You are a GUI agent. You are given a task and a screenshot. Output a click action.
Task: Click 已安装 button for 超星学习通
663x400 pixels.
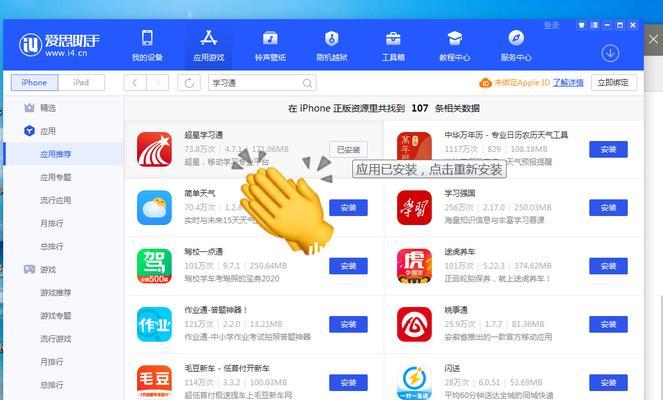(348, 149)
